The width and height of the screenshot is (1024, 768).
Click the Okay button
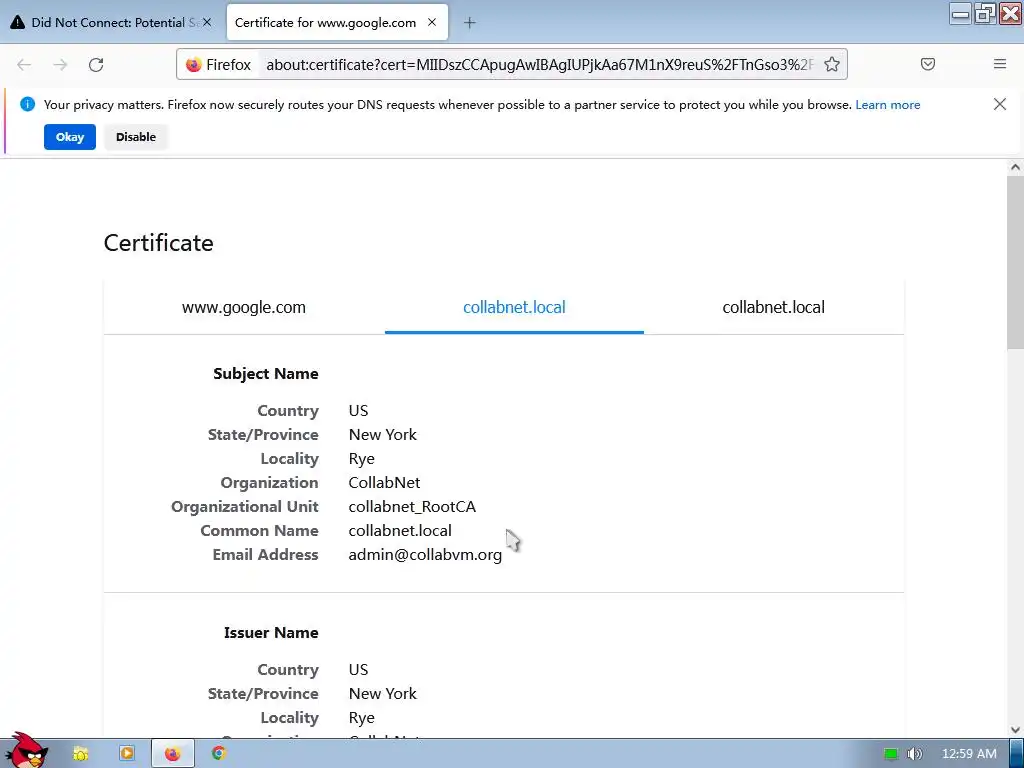pyautogui.click(x=70, y=137)
